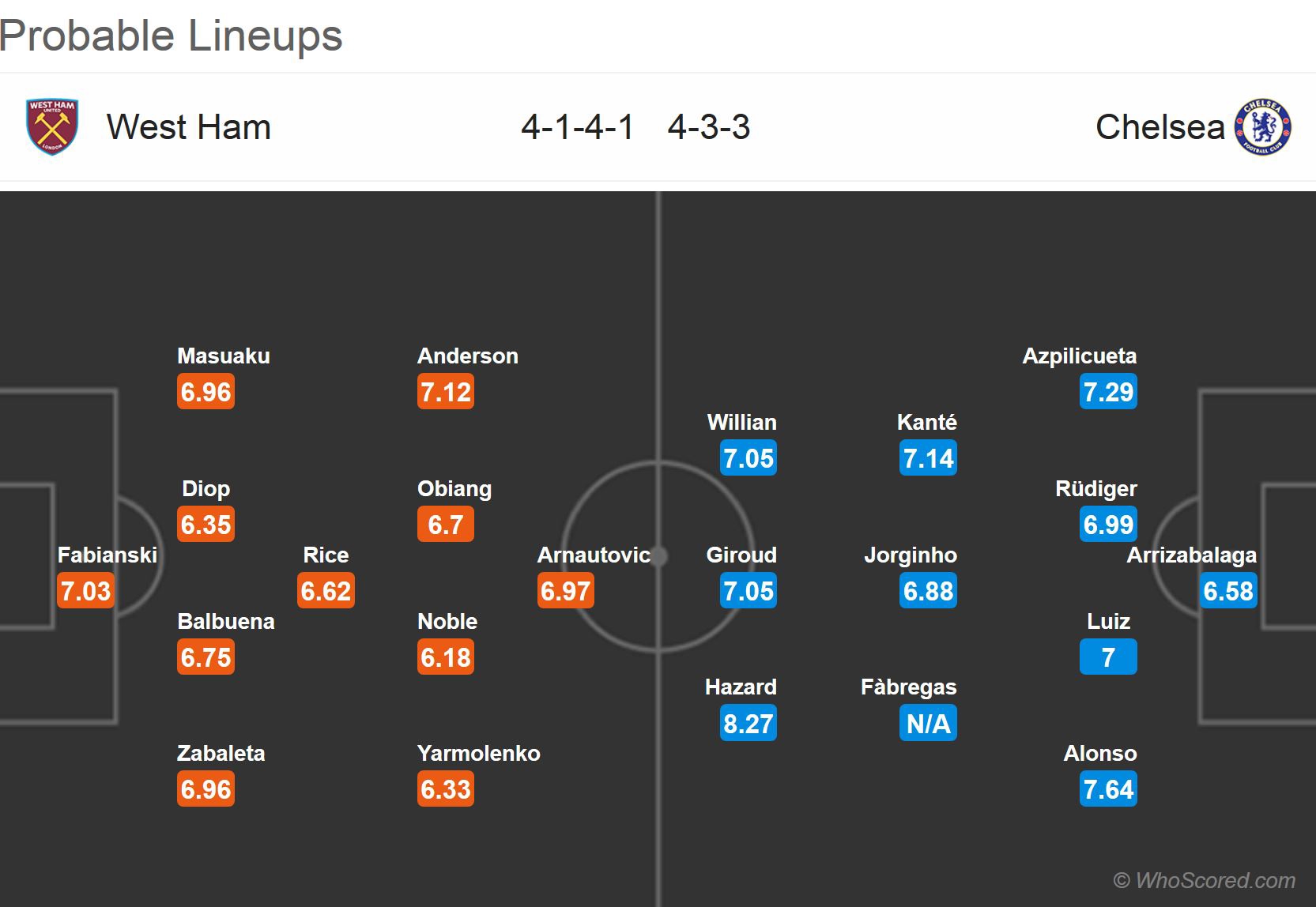Click the Chelsea club crest
Image resolution: width=1316 pixels, height=907 pixels.
(x=1263, y=126)
